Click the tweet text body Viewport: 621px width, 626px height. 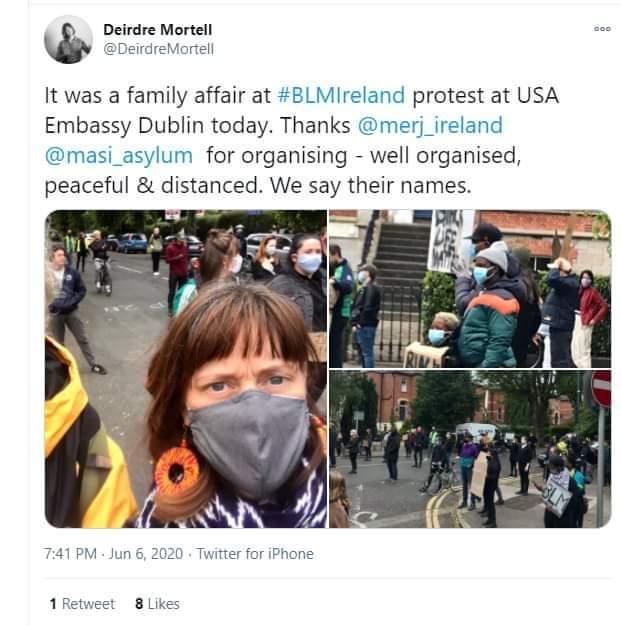coord(302,141)
